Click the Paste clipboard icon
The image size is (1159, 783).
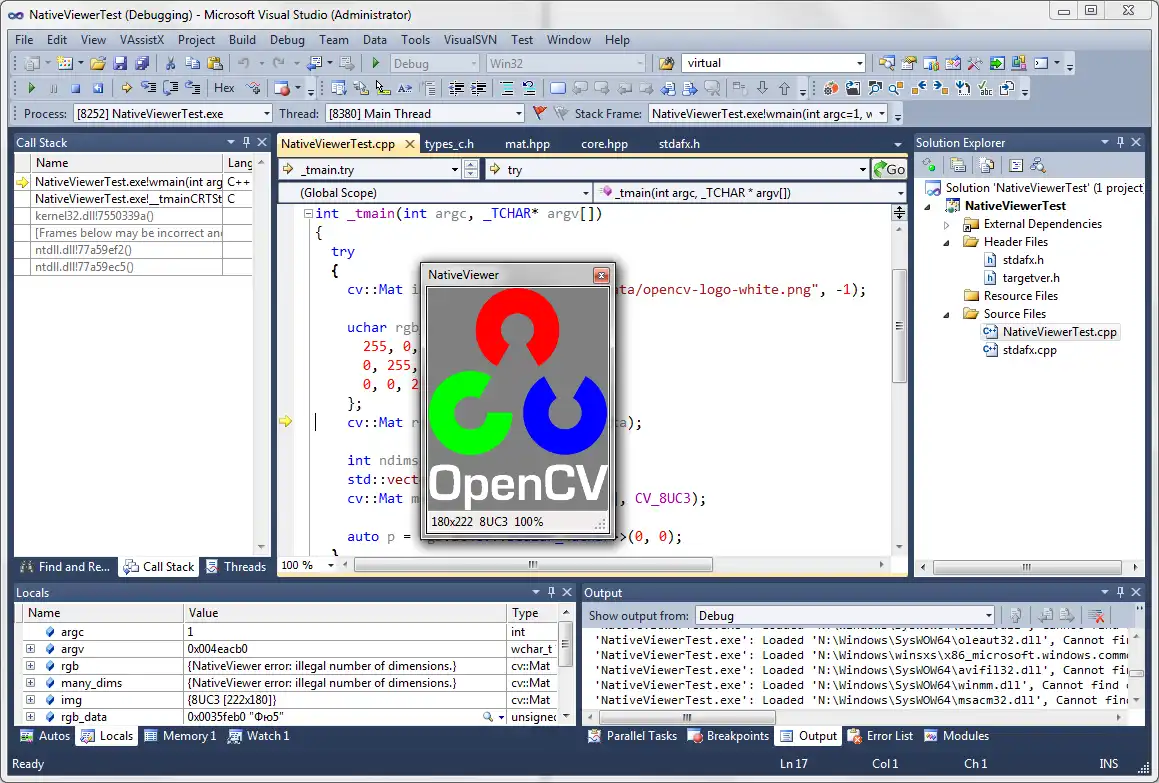pyautogui.click(x=214, y=64)
